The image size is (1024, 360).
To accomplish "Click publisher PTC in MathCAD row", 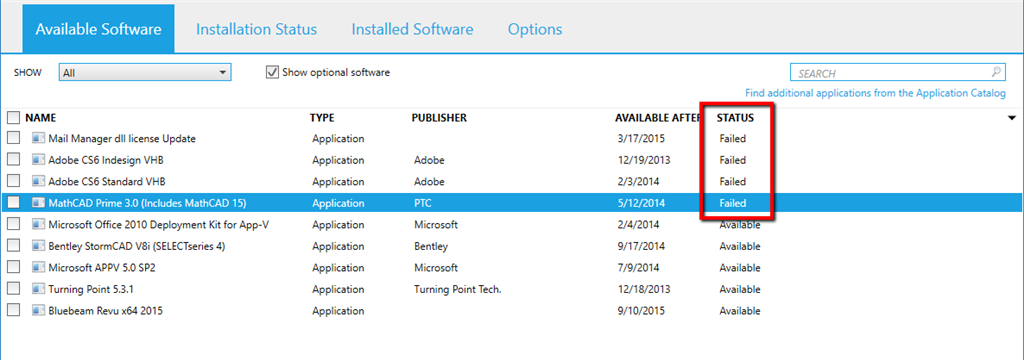I will tap(423, 203).
